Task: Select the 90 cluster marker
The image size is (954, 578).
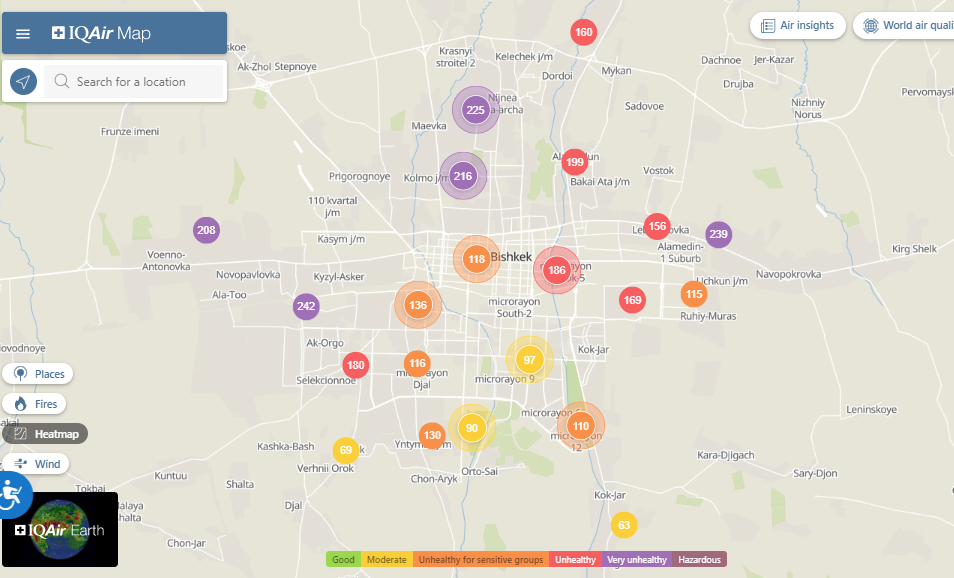Action: (472, 428)
